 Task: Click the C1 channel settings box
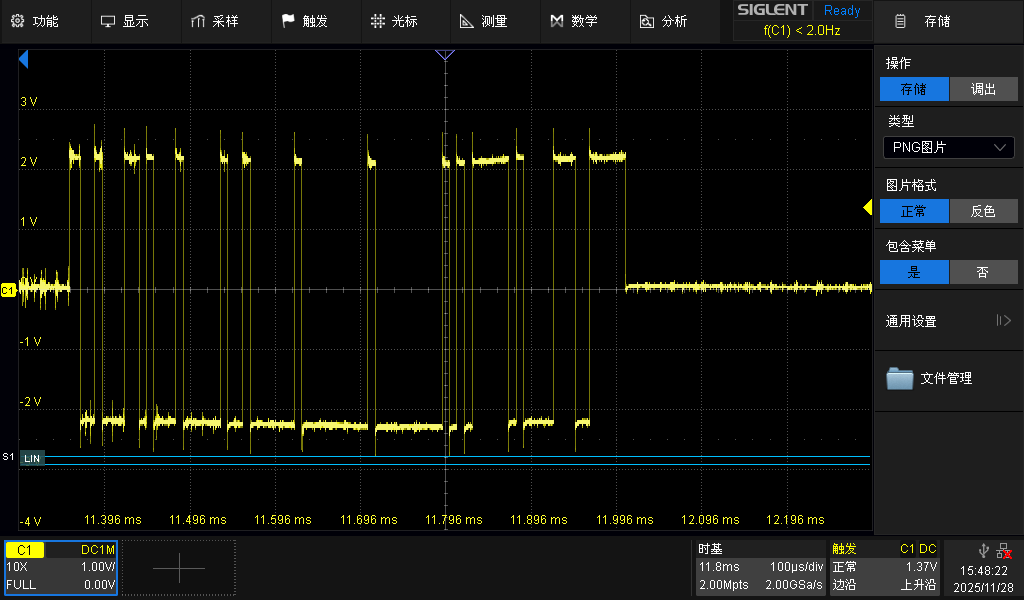61,567
